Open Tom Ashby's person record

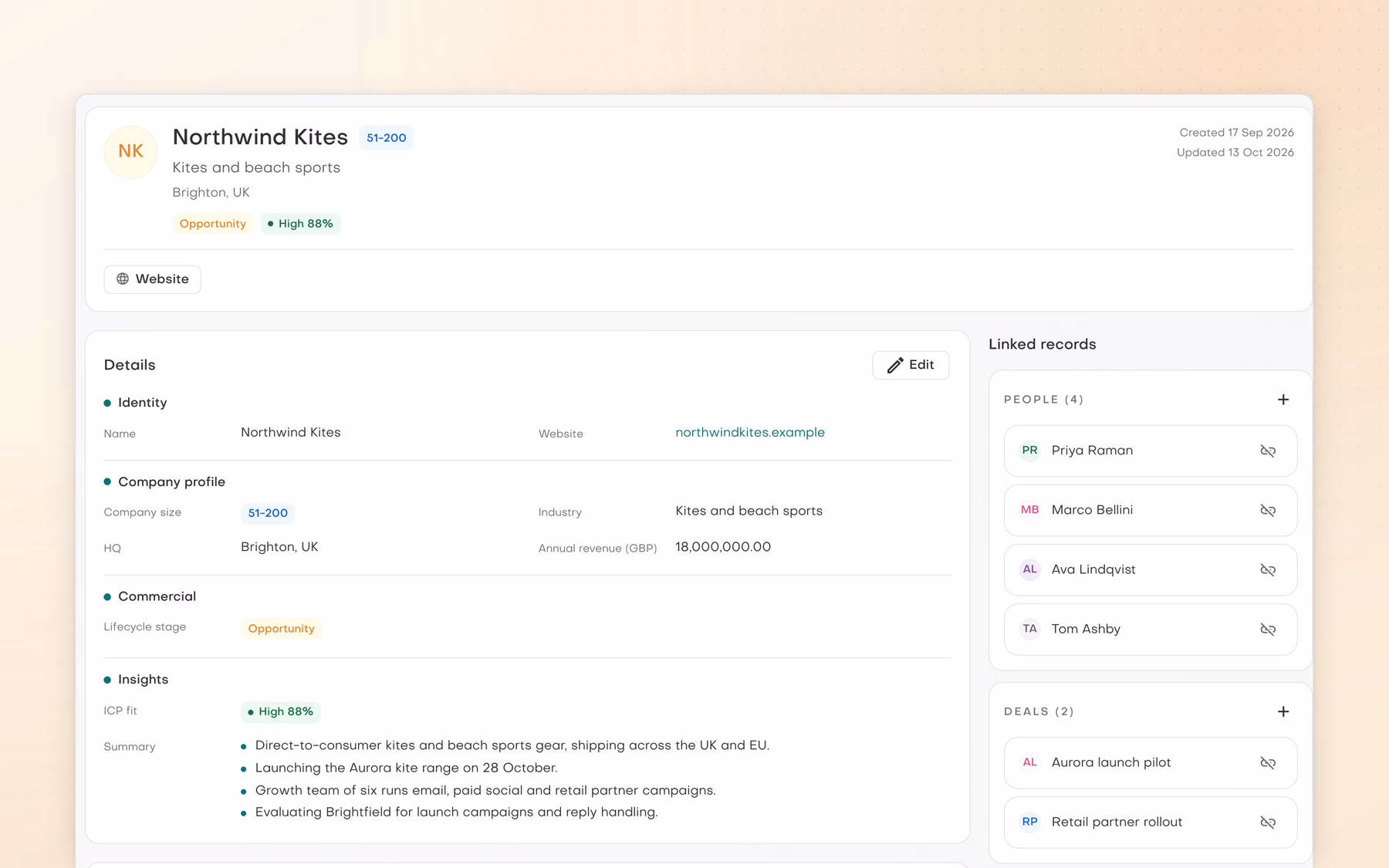click(x=1150, y=629)
